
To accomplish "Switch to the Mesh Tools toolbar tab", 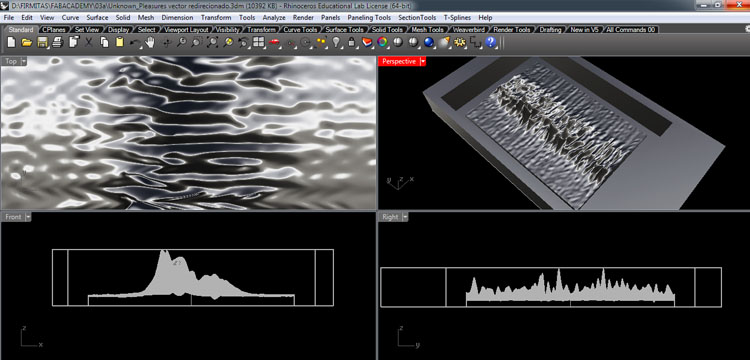I will (427, 30).
